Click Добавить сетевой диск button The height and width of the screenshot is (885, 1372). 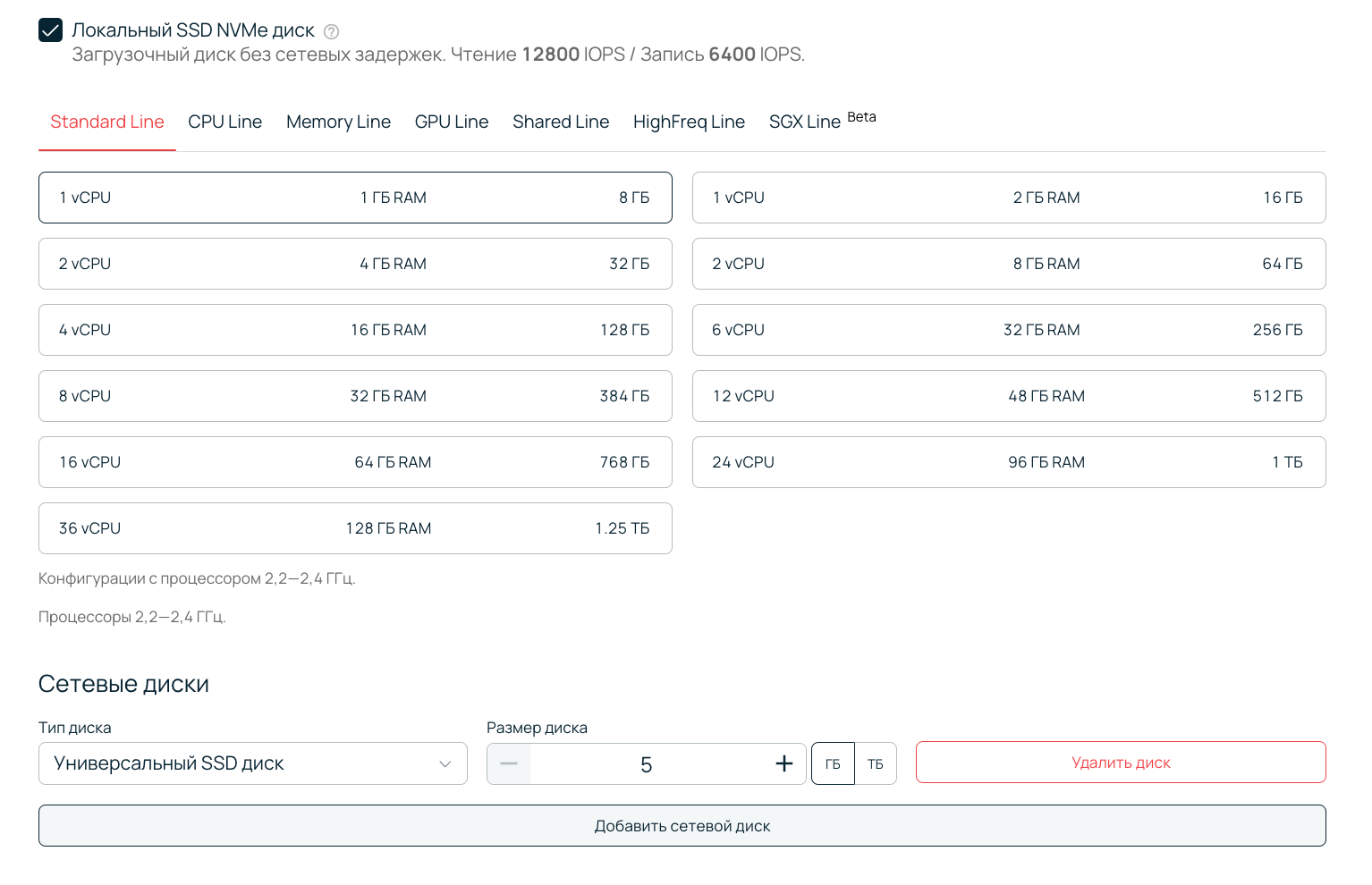682,826
